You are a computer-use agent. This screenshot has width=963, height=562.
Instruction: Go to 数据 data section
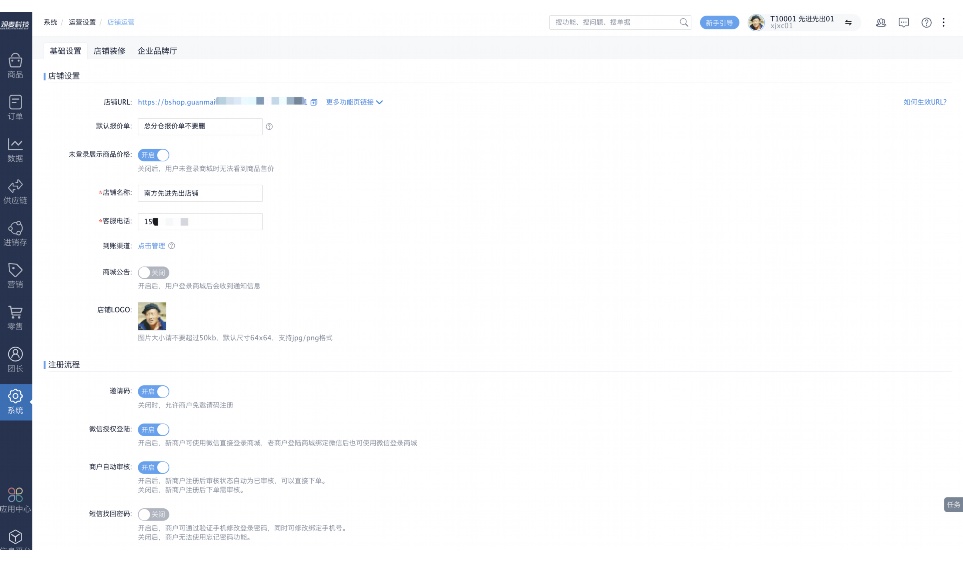(15, 149)
